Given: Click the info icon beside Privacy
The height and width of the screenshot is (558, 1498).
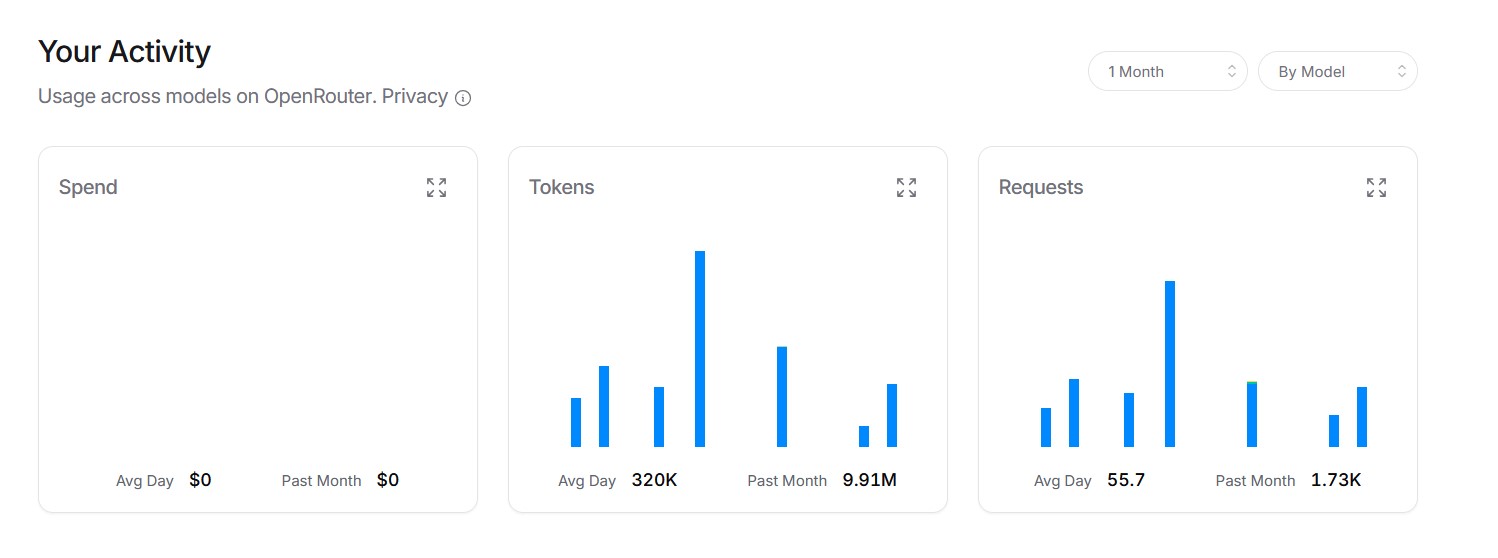Looking at the screenshot, I should point(463,98).
